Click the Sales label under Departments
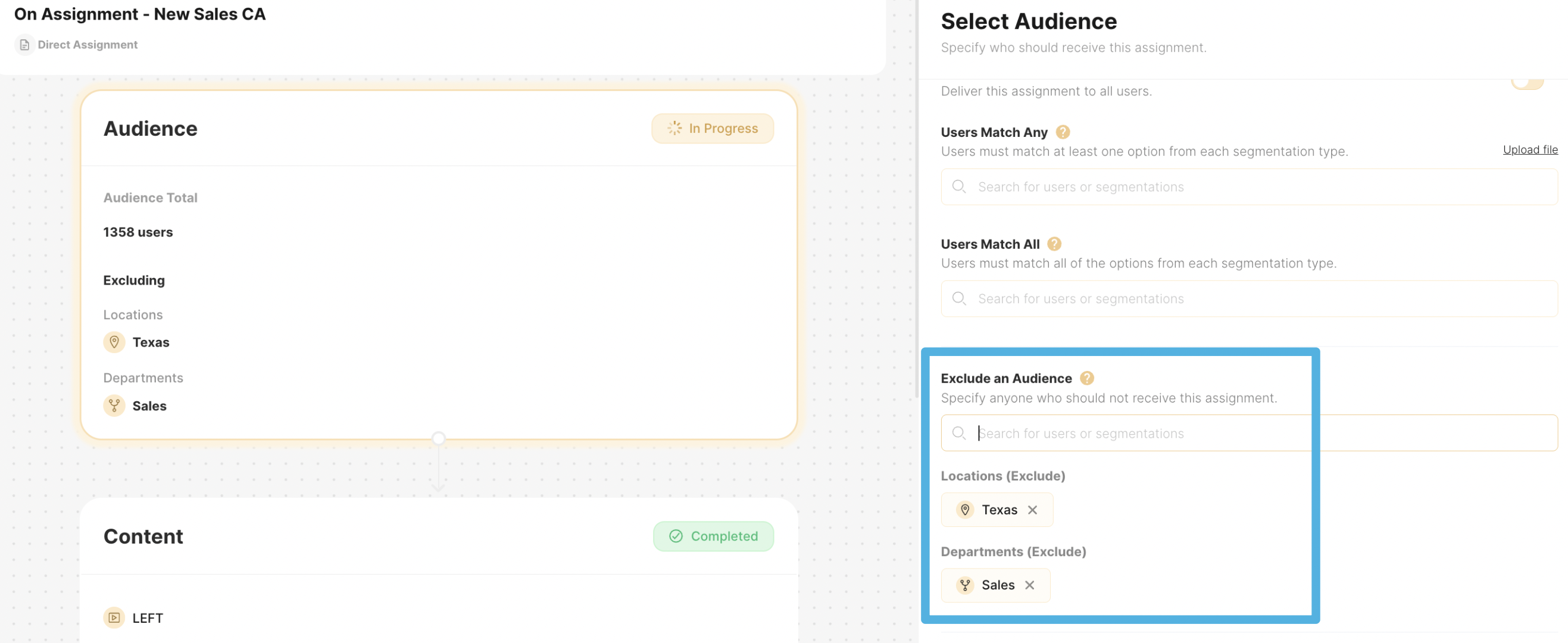 (x=150, y=405)
